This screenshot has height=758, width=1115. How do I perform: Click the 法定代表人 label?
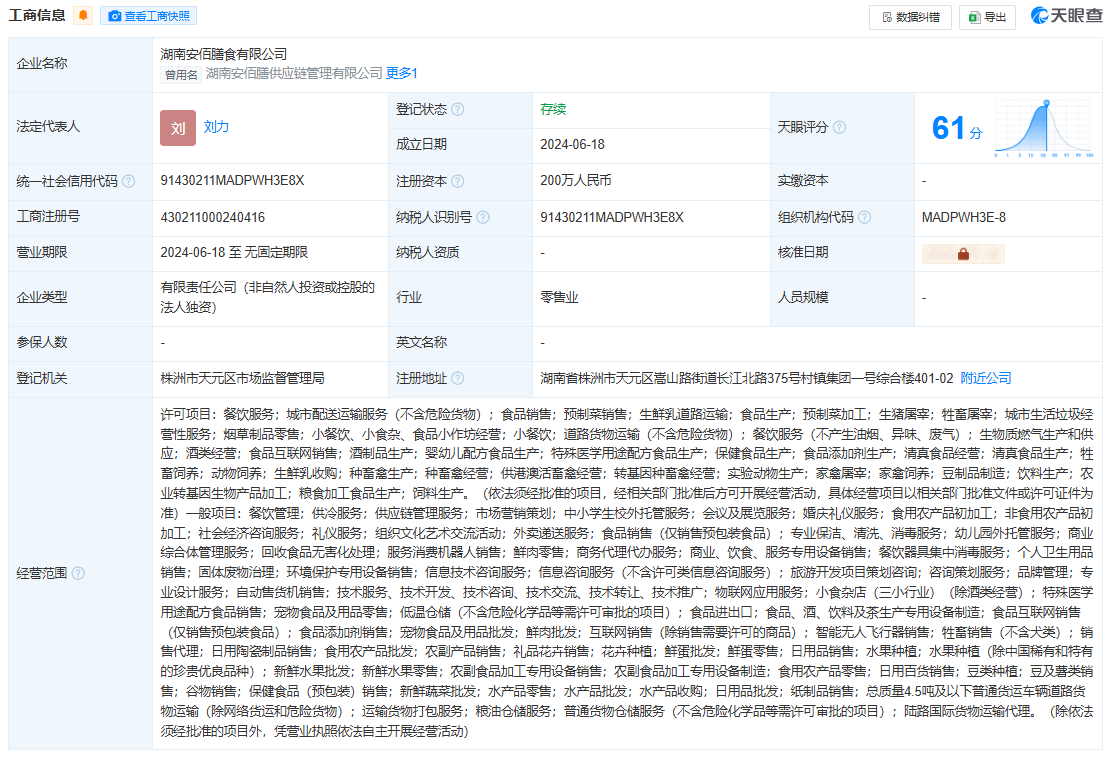[x=48, y=127]
